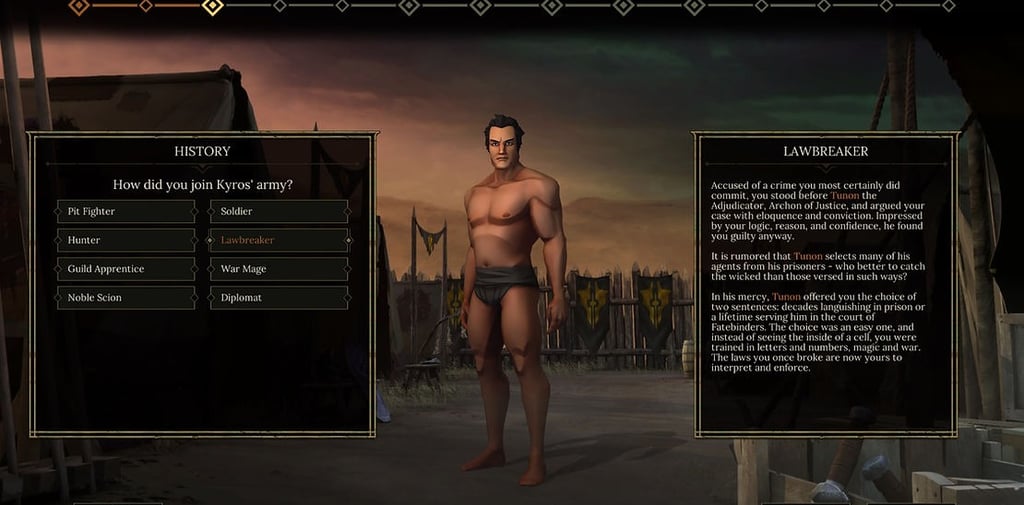Select the Pit Fighter history option
This screenshot has width=1024, height=505.
pyautogui.click(x=126, y=211)
